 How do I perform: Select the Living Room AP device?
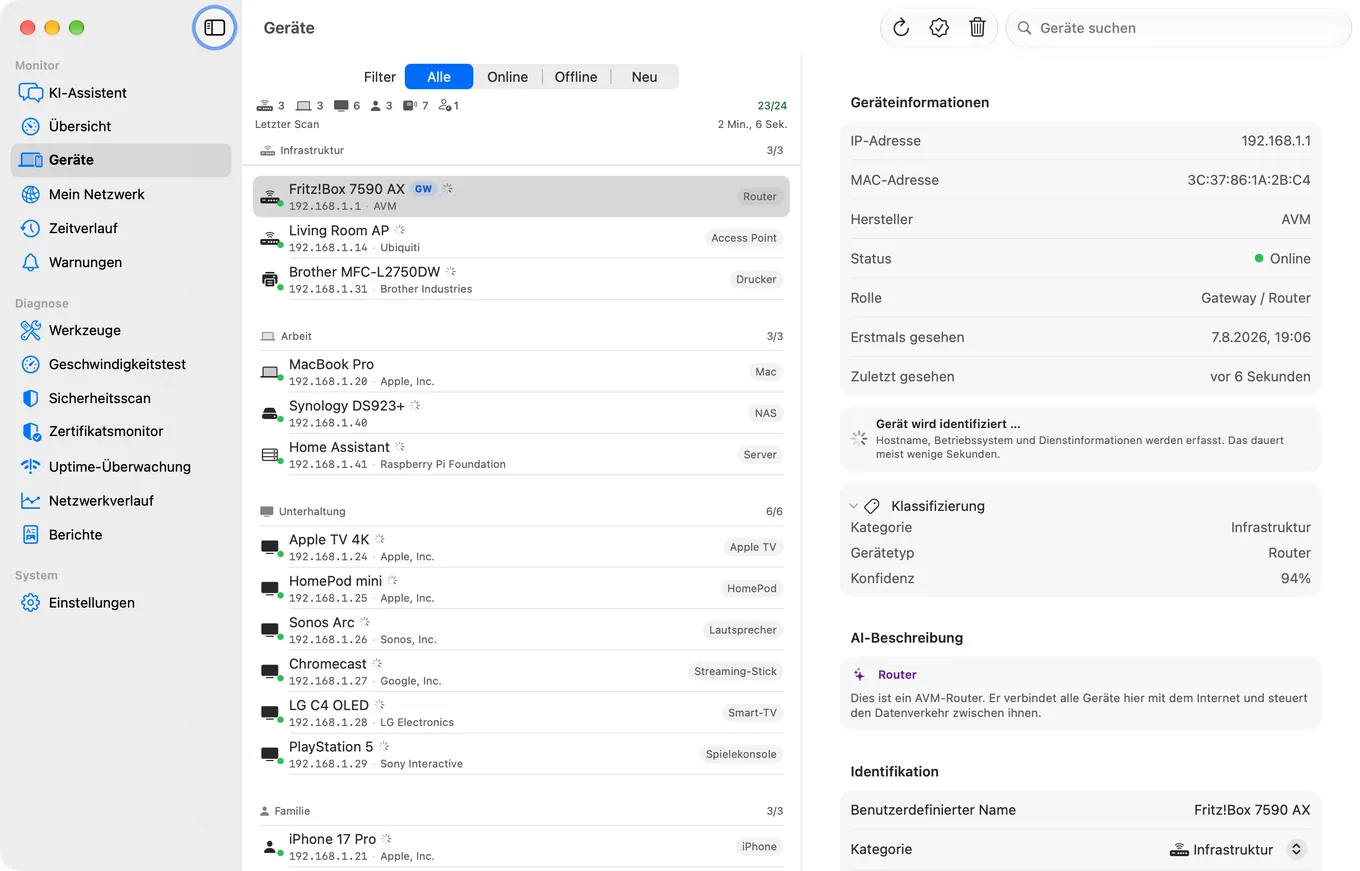coord(521,238)
